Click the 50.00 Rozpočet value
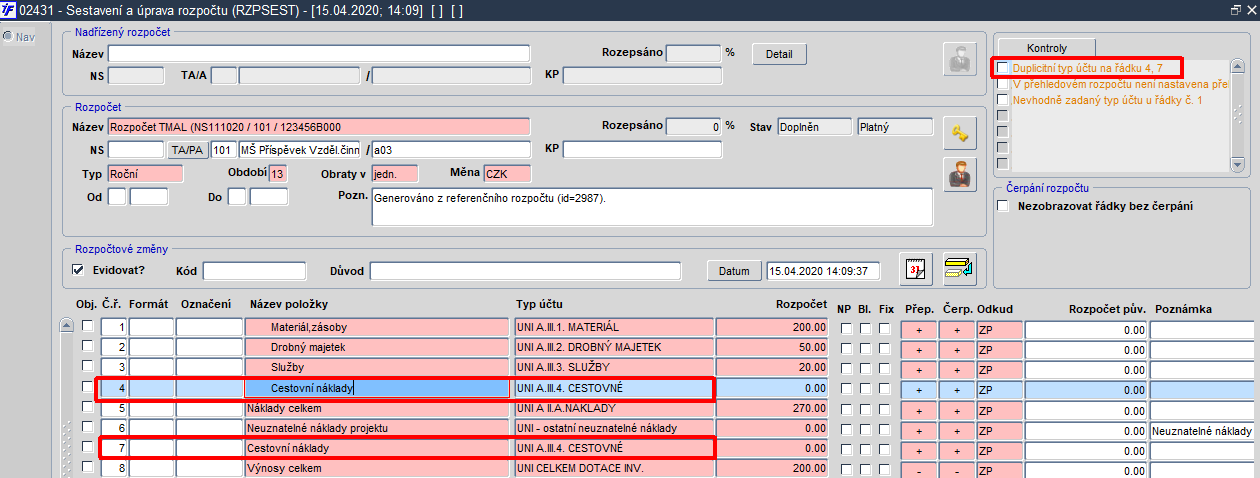Viewport: 1260px width, 478px height. coord(774,348)
